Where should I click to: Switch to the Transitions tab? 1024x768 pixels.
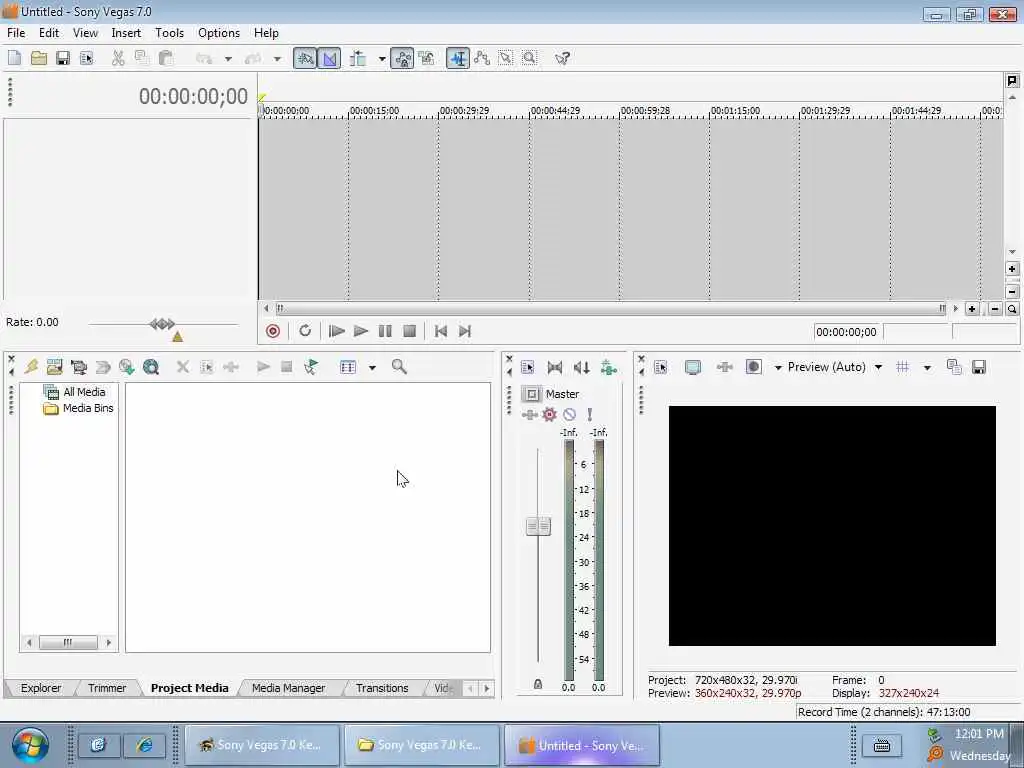(x=382, y=688)
